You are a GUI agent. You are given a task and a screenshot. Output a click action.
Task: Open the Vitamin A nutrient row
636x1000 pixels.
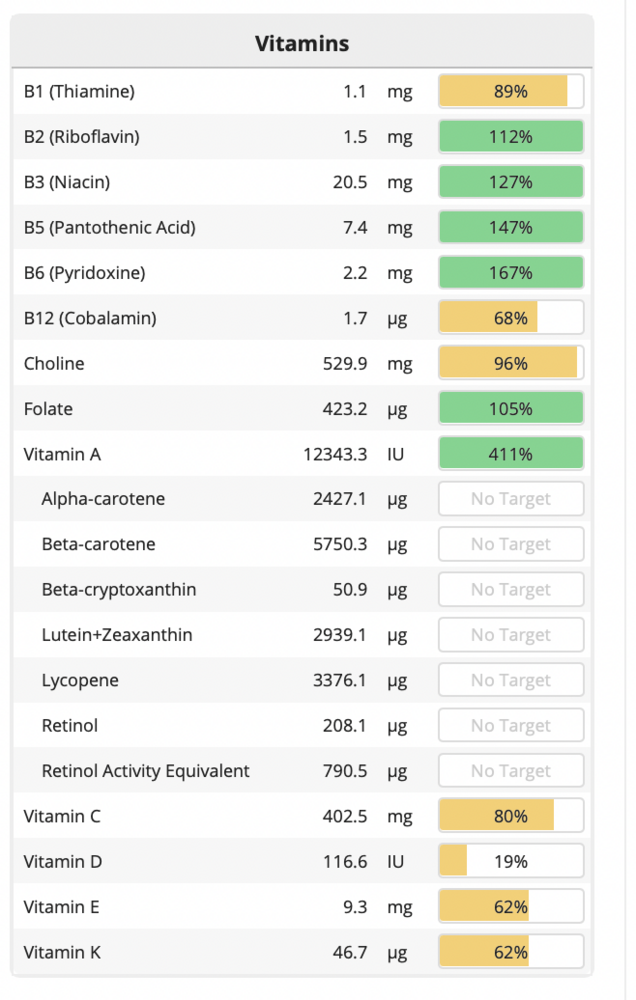(x=62, y=454)
